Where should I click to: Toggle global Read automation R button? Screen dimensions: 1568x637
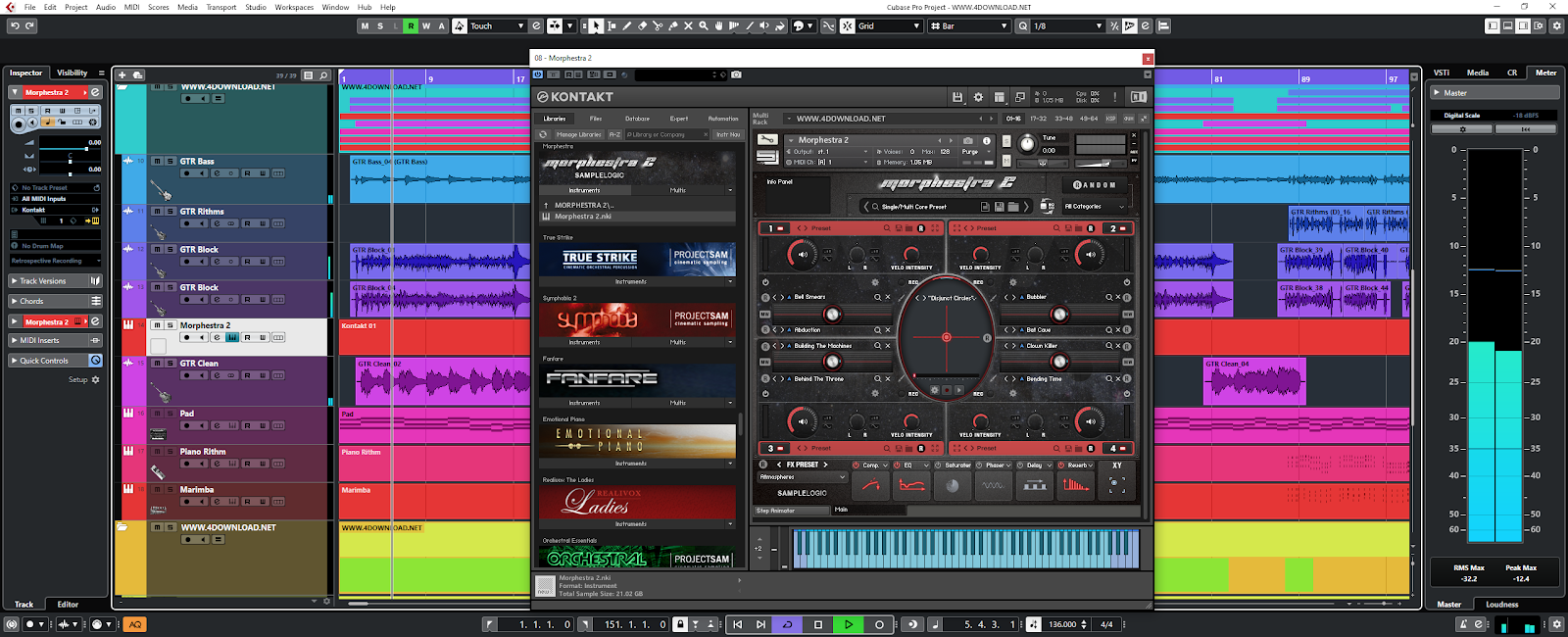pyautogui.click(x=411, y=26)
